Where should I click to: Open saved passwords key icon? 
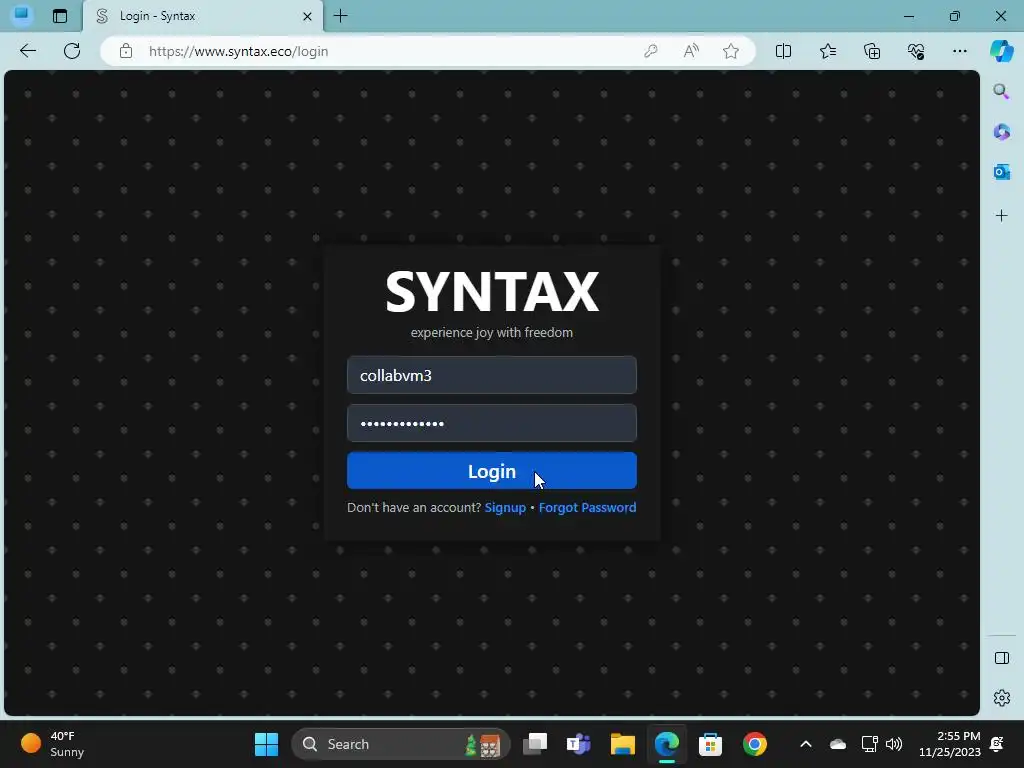pos(650,51)
